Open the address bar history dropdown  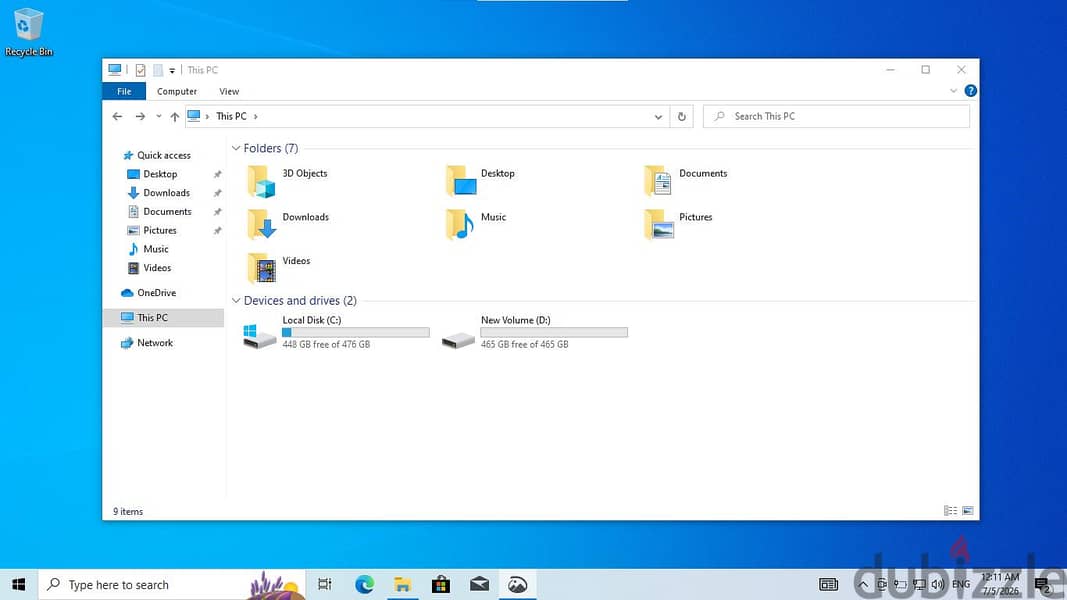click(658, 117)
